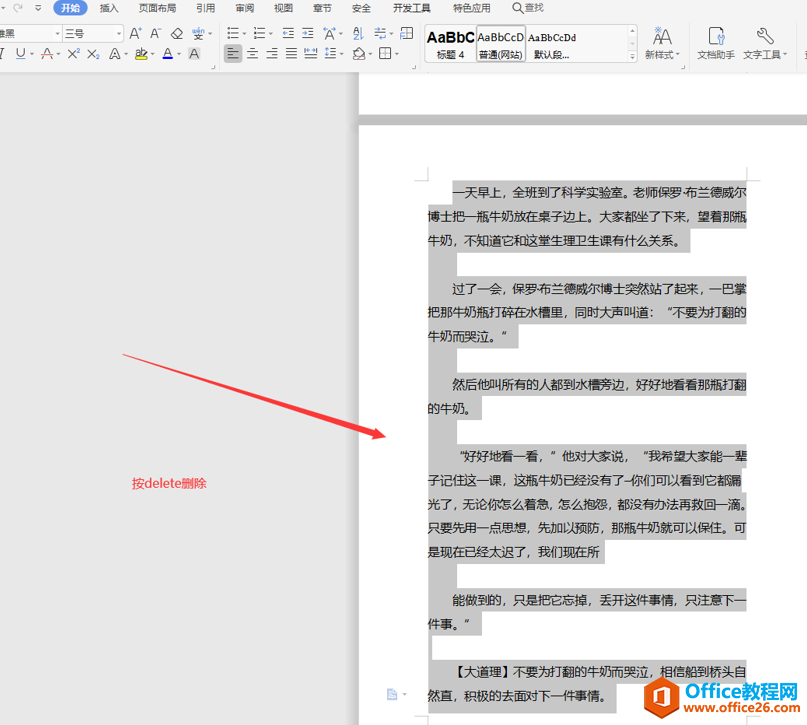Click the numbered list icon

[x=259, y=34]
